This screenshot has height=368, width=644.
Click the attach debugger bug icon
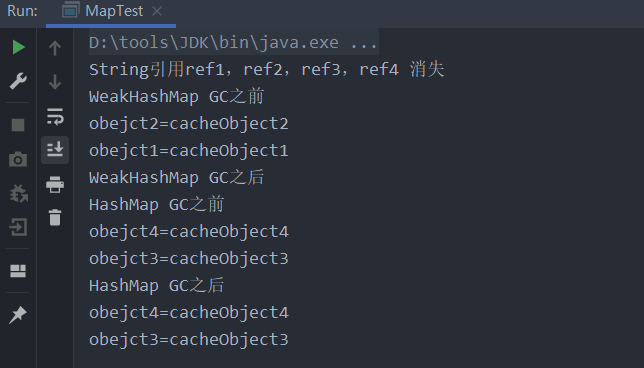point(18,193)
